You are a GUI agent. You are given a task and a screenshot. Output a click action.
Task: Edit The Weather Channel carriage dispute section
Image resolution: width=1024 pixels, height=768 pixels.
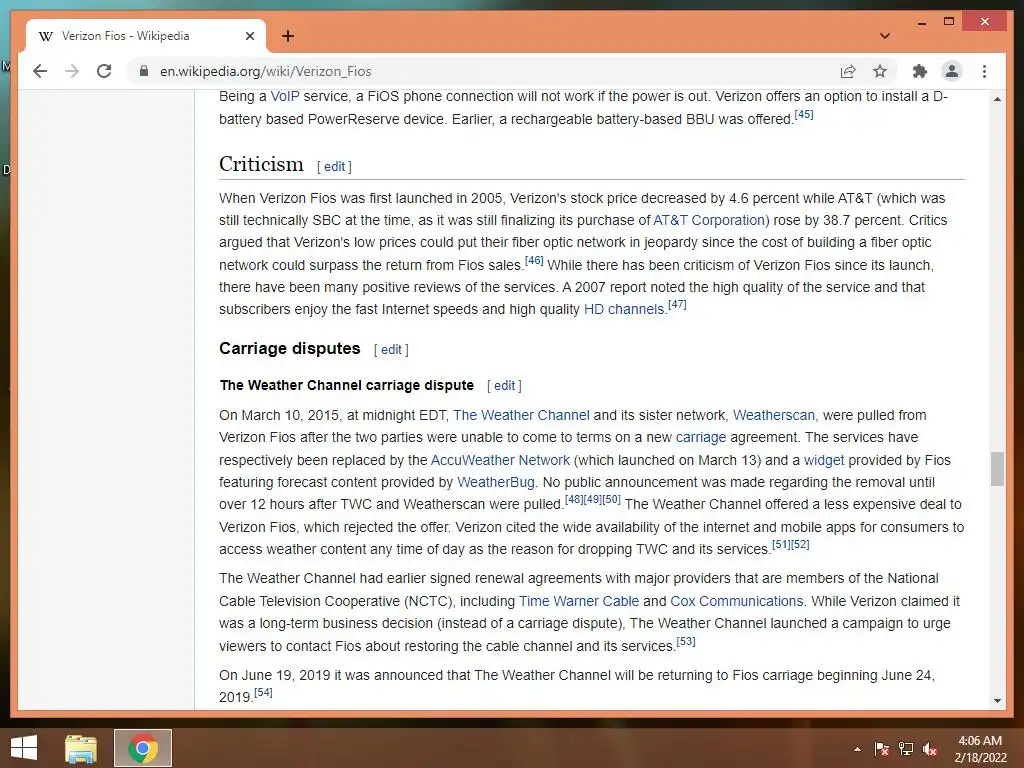point(504,385)
